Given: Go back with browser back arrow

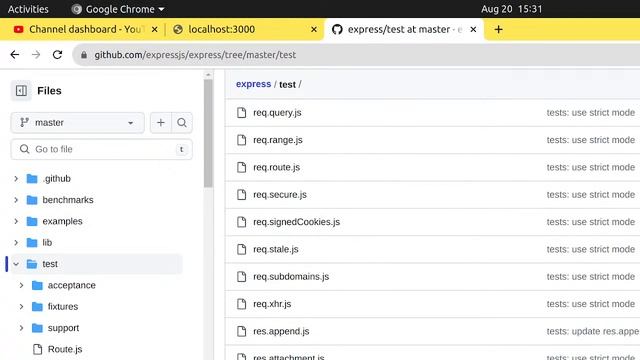Looking at the screenshot, I should click(15, 55).
